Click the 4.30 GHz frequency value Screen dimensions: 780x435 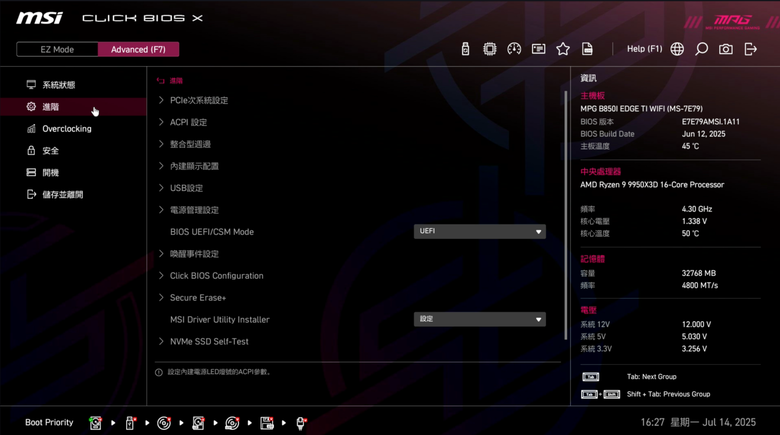coord(696,209)
